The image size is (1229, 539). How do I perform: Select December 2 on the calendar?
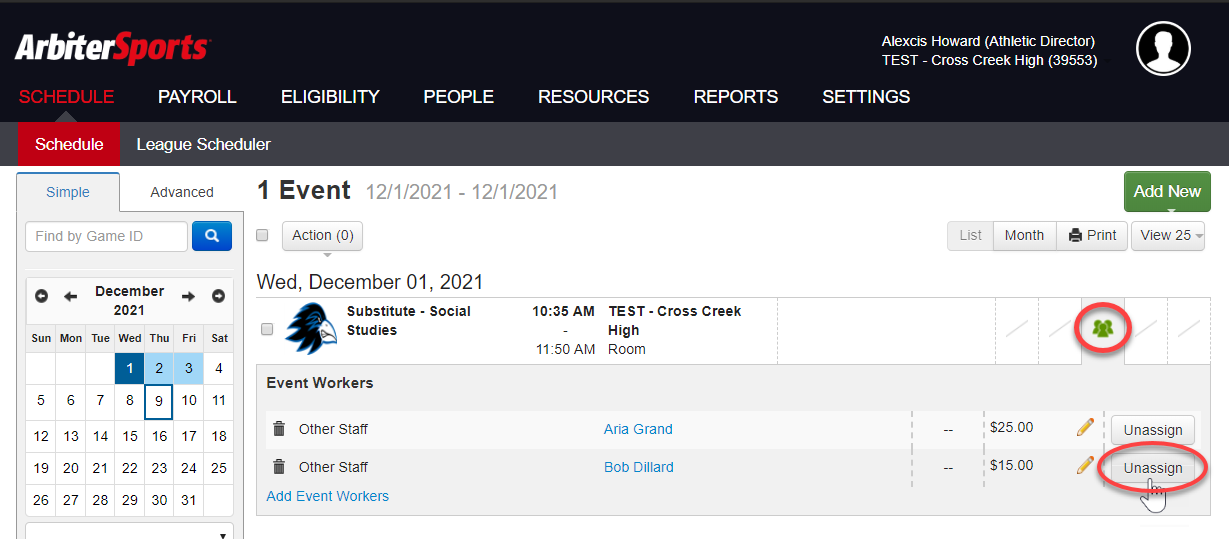(159, 368)
